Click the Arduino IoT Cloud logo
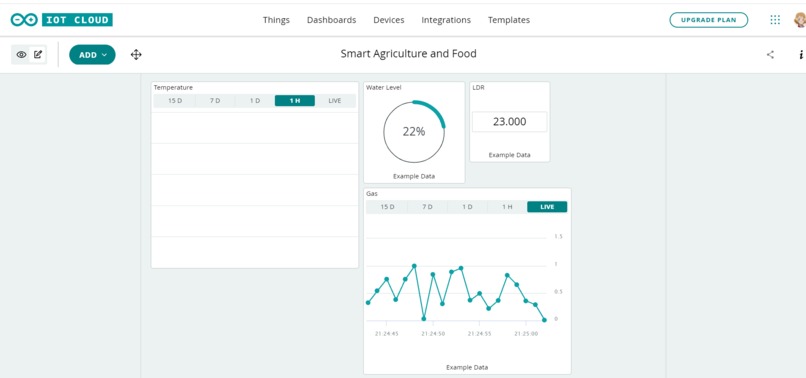Screen dimensions: 806x378 [61, 20]
